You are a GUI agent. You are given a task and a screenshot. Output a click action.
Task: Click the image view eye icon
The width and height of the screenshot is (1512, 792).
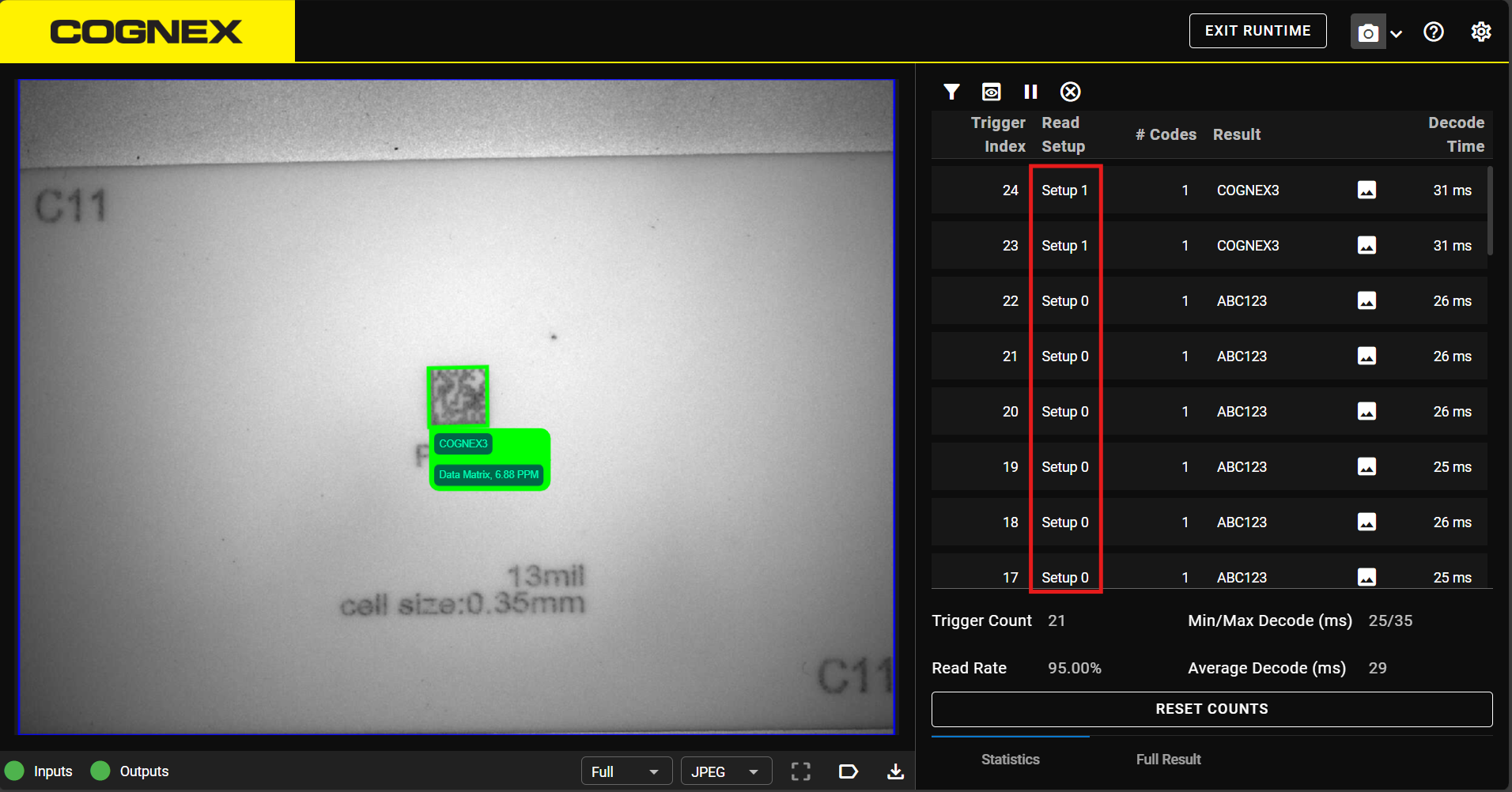click(991, 92)
